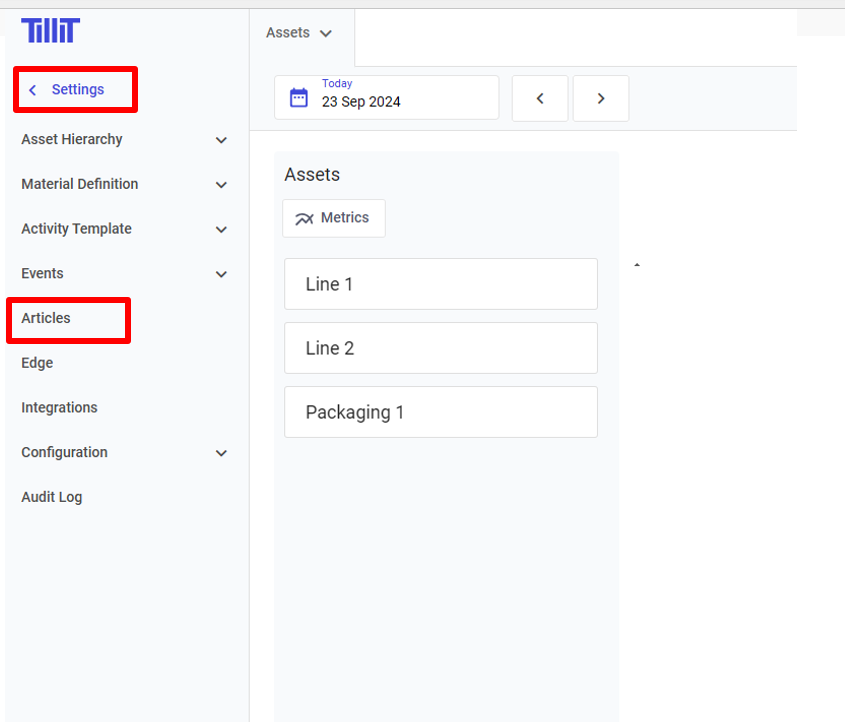This screenshot has height=722, width=845.
Task: Expand the Configuration section
Action: click(222, 453)
